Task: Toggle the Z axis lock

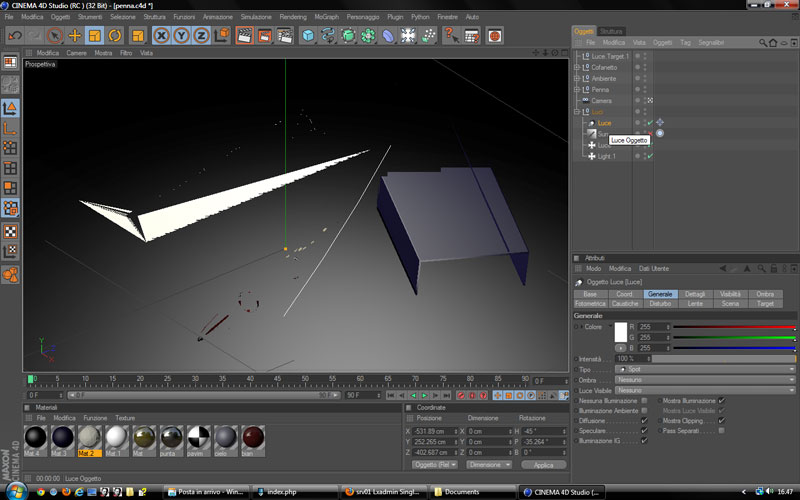Action: coord(200,36)
